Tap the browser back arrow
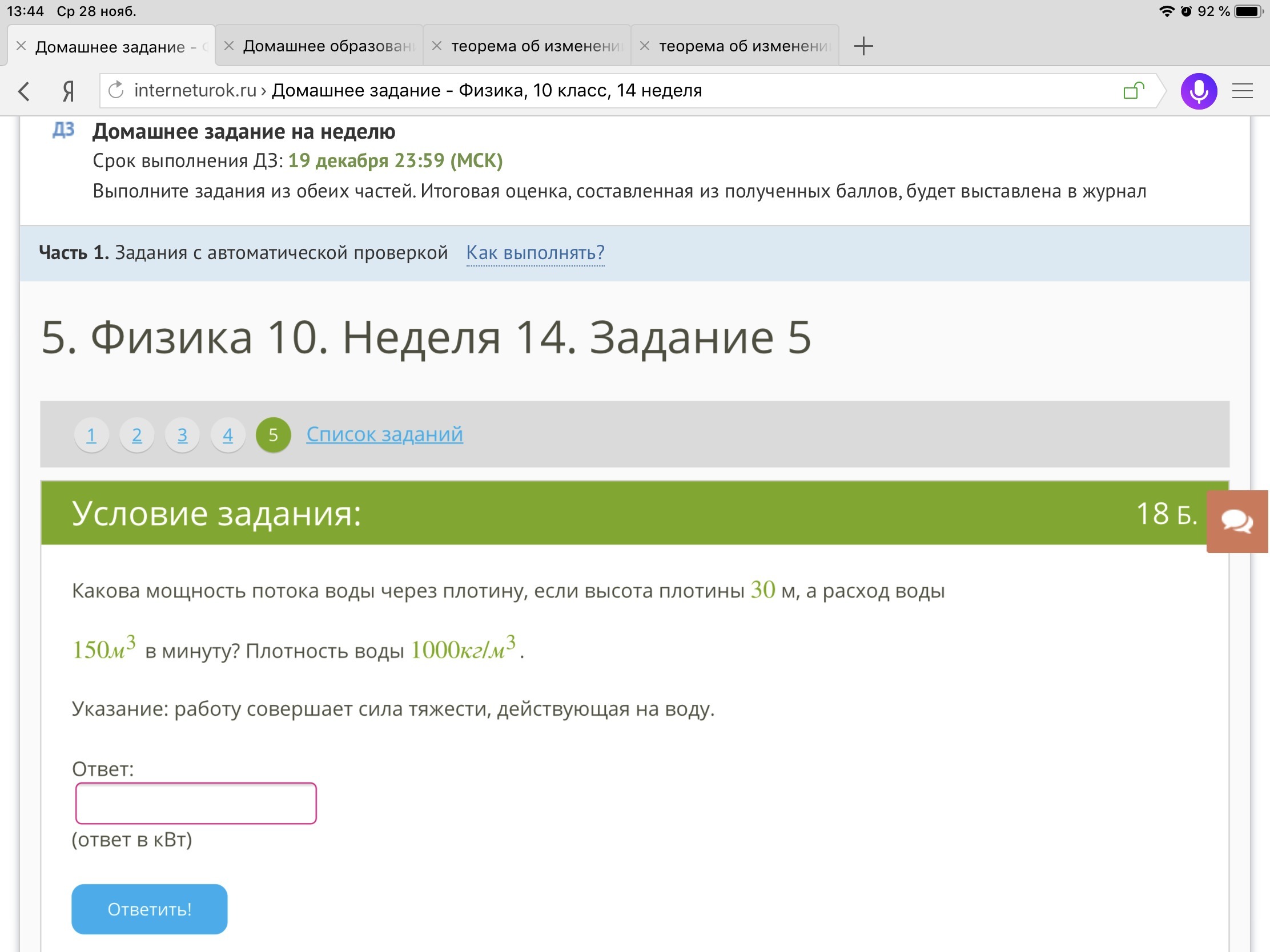The height and width of the screenshot is (952, 1270). 24,91
